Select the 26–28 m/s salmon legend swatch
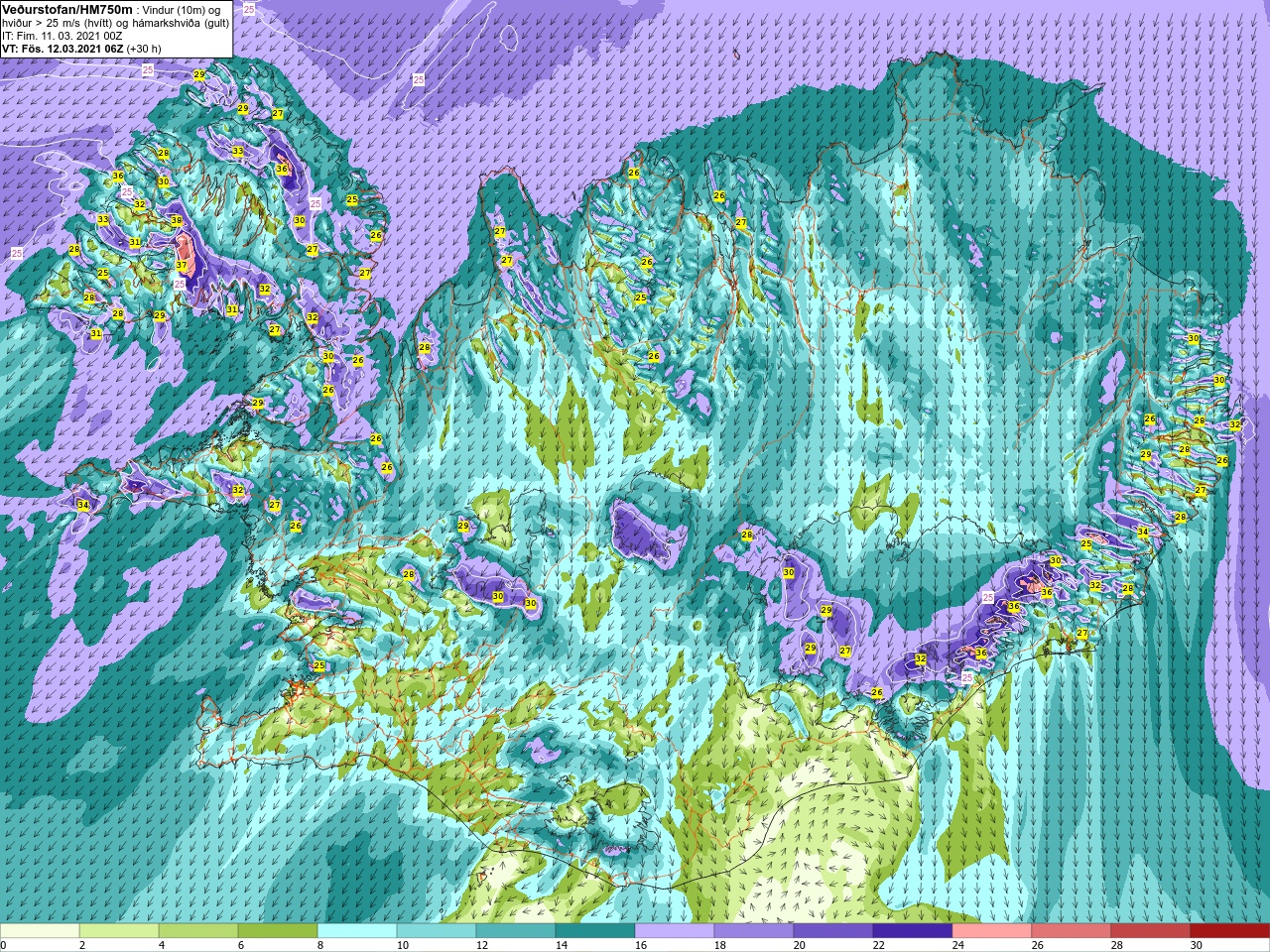 (1072, 931)
